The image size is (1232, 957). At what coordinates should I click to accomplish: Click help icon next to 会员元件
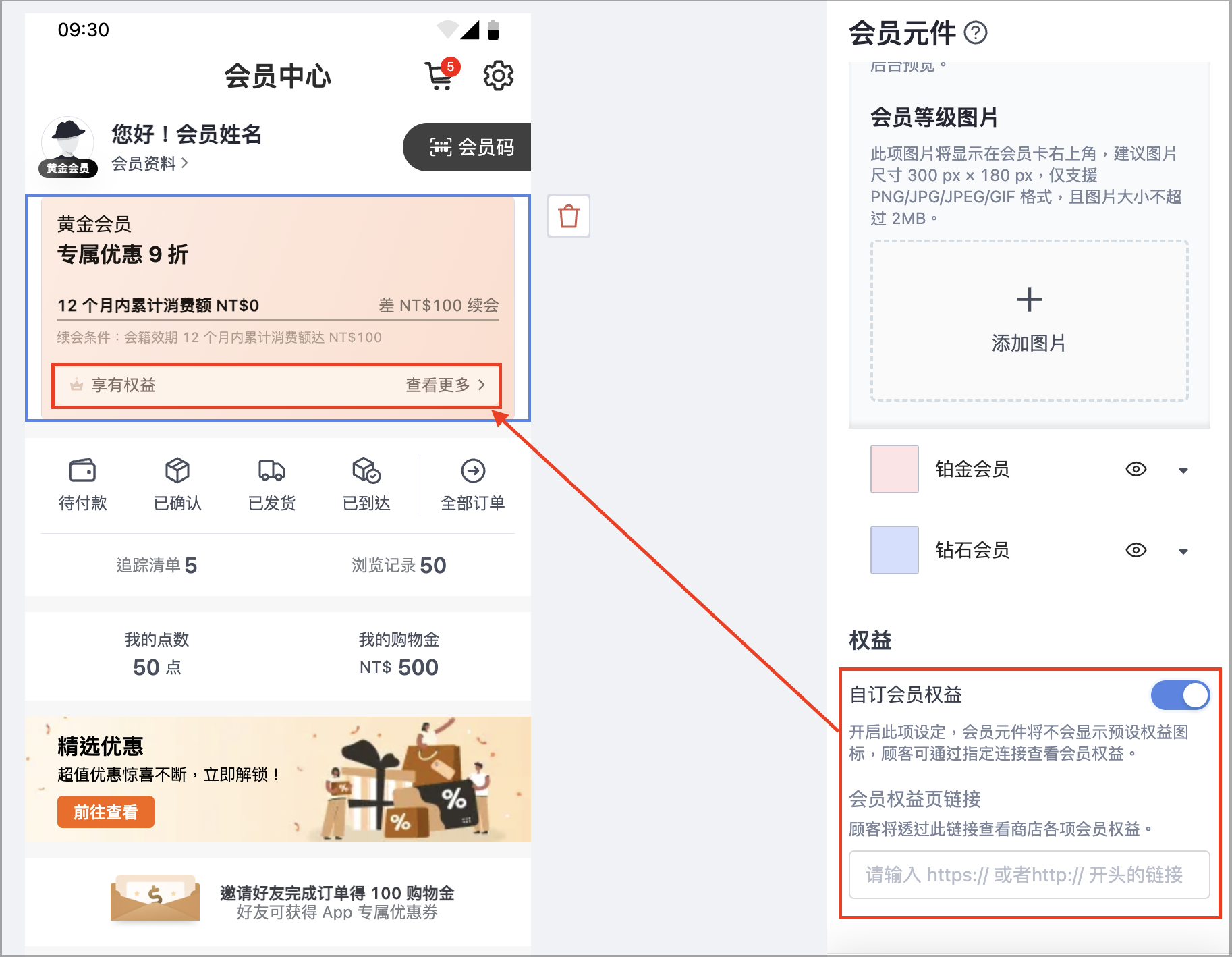click(976, 32)
